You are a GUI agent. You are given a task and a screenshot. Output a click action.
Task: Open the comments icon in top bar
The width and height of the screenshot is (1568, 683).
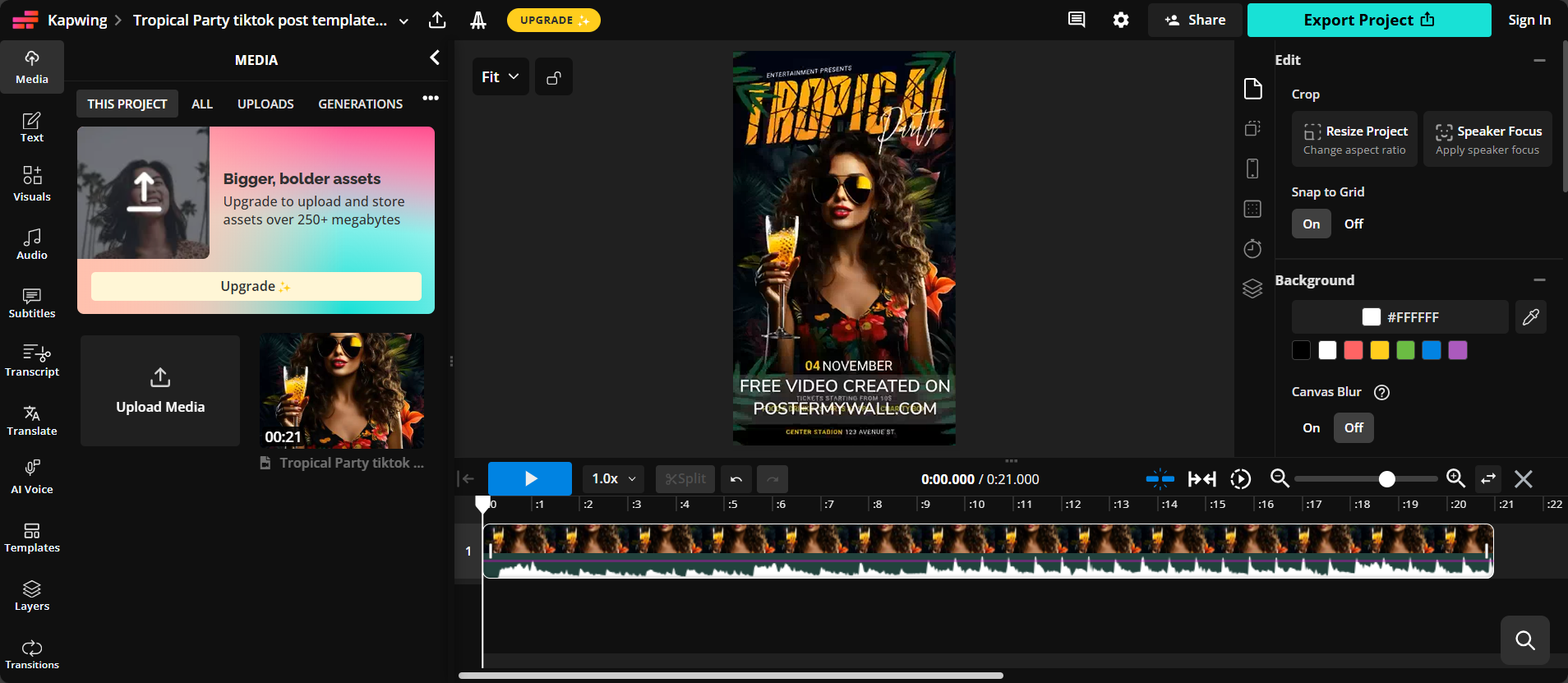pos(1077,20)
